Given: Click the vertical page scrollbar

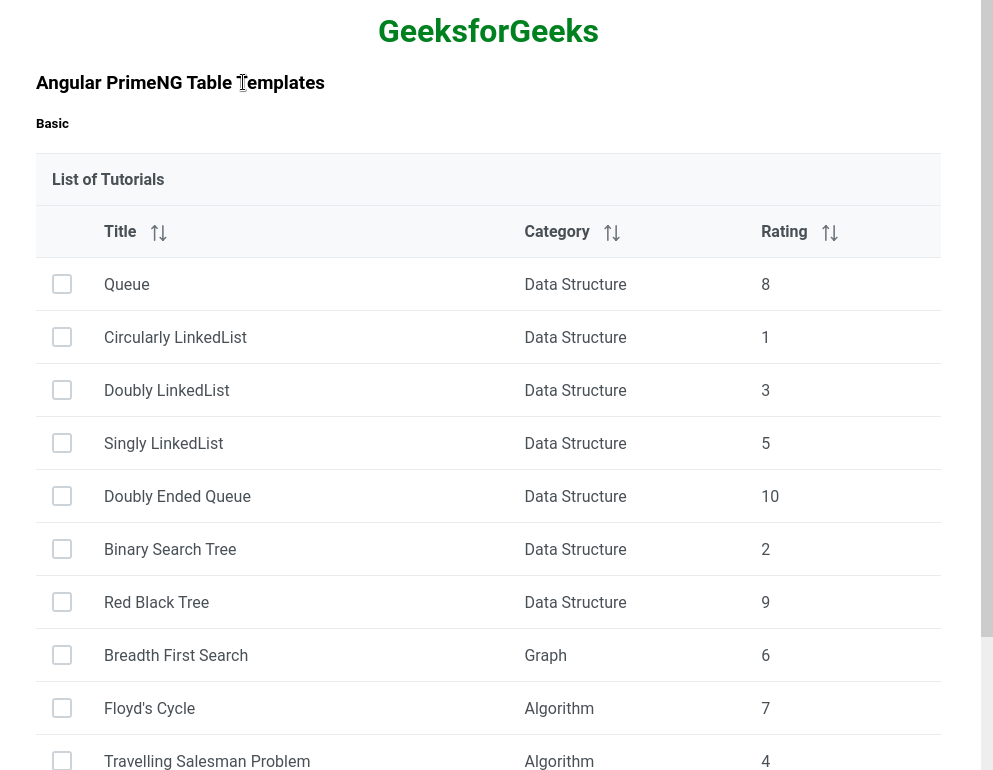Looking at the screenshot, I should (x=985, y=300).
